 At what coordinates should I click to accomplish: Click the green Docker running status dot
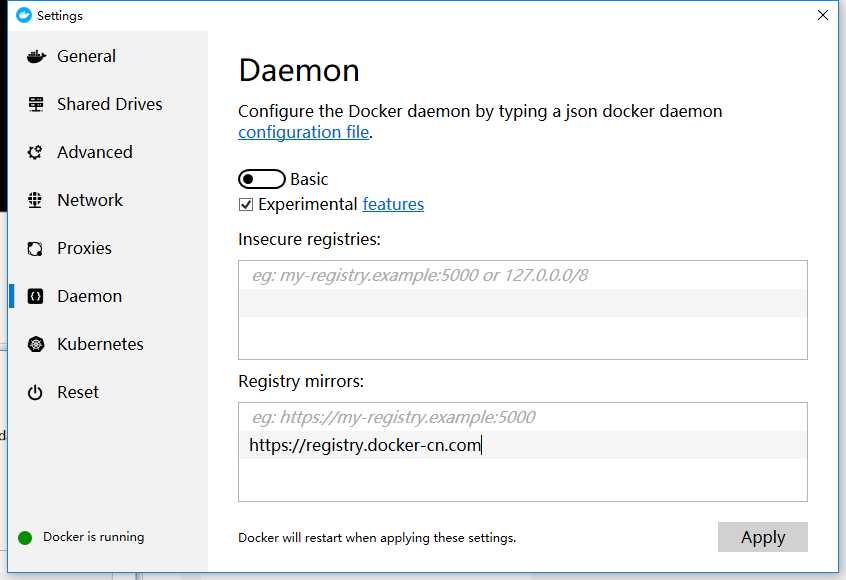tap(25, 538)
